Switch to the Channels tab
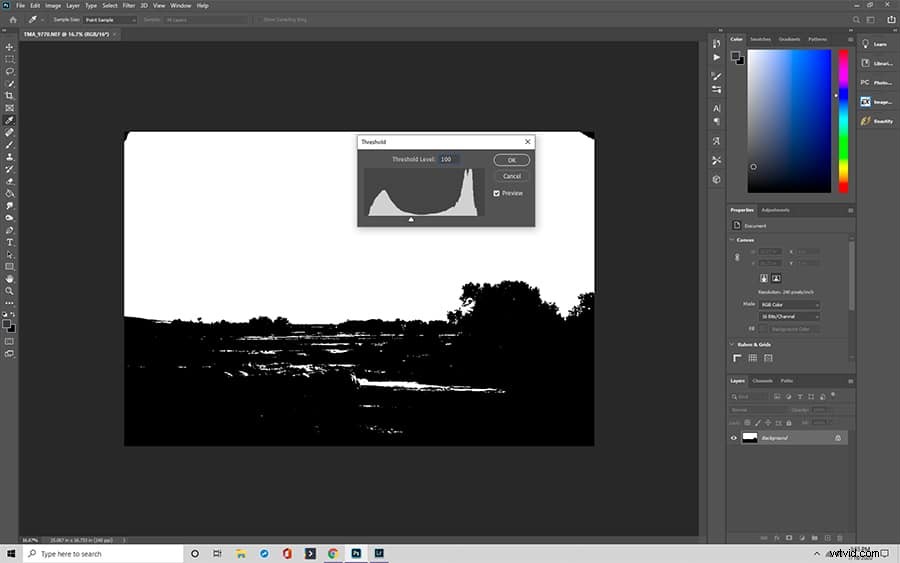 (762, 381)
